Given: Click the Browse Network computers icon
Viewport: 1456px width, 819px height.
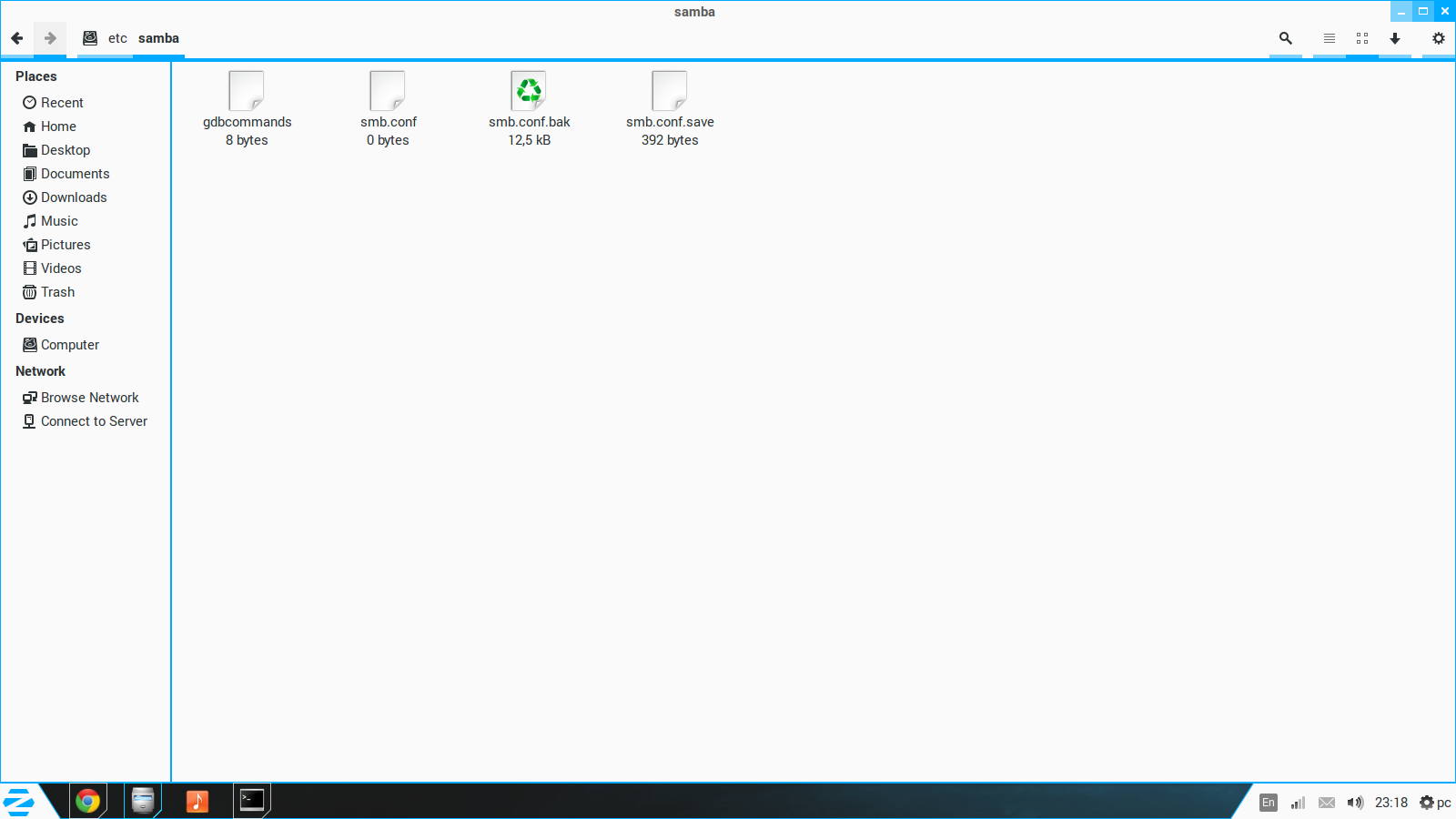Looking at the screenshot, I should click(x=30, y=398).
